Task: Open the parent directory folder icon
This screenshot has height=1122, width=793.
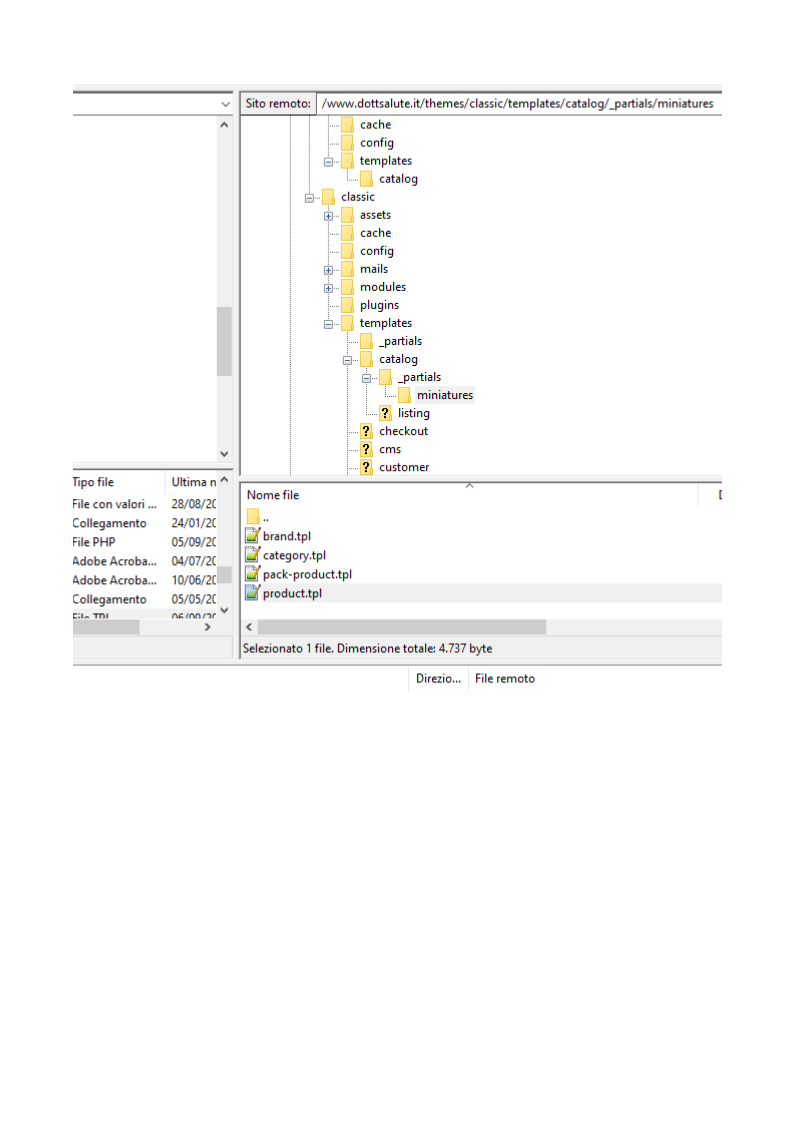Action: [x=253, y=516]
